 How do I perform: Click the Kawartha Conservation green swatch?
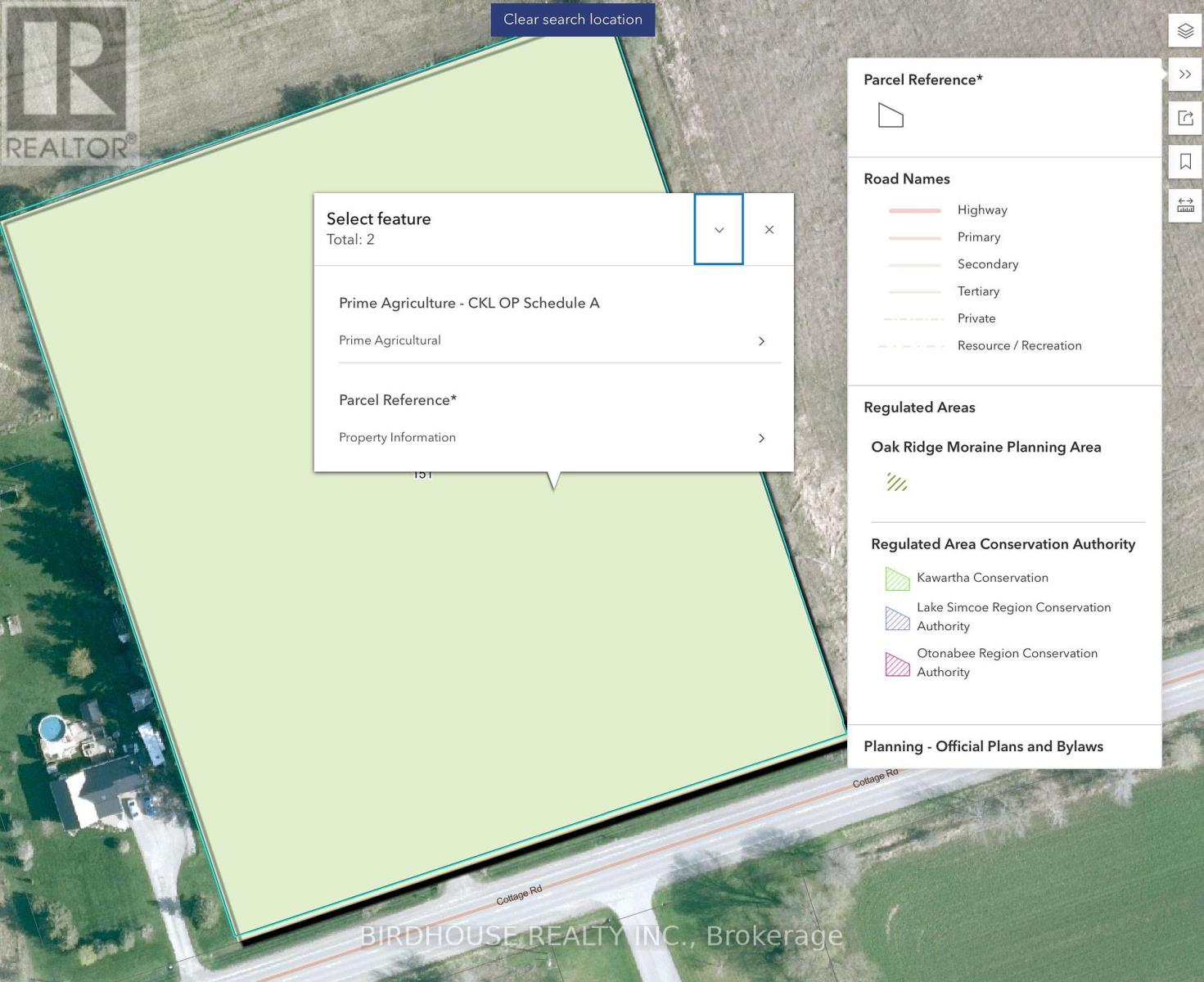pos(897,579)
